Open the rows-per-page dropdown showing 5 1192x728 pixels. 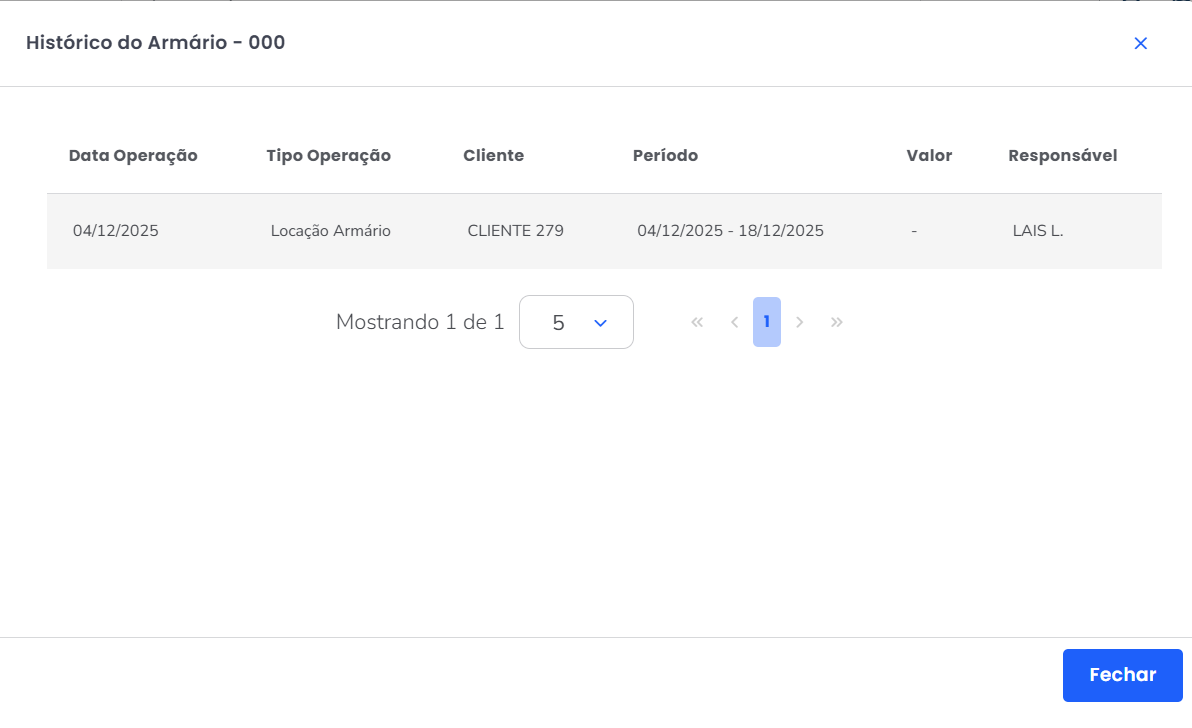pyautogui.click(x=576, y=322)
